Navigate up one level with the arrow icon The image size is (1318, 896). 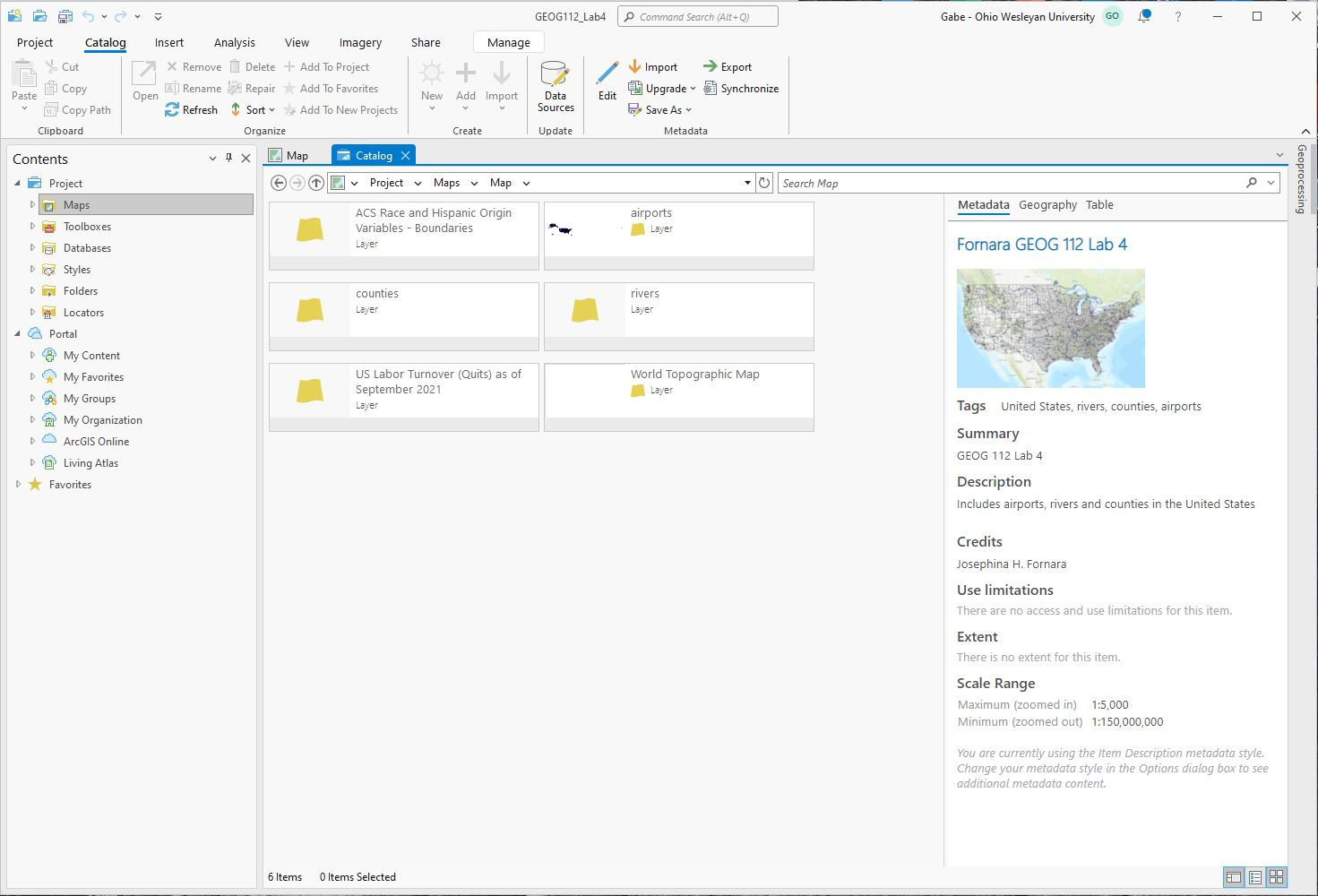coord(315,182)
